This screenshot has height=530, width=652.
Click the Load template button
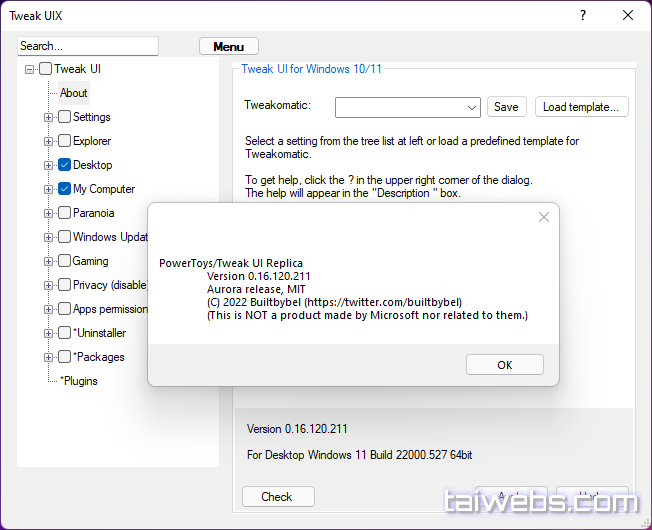tap(581, 107)
